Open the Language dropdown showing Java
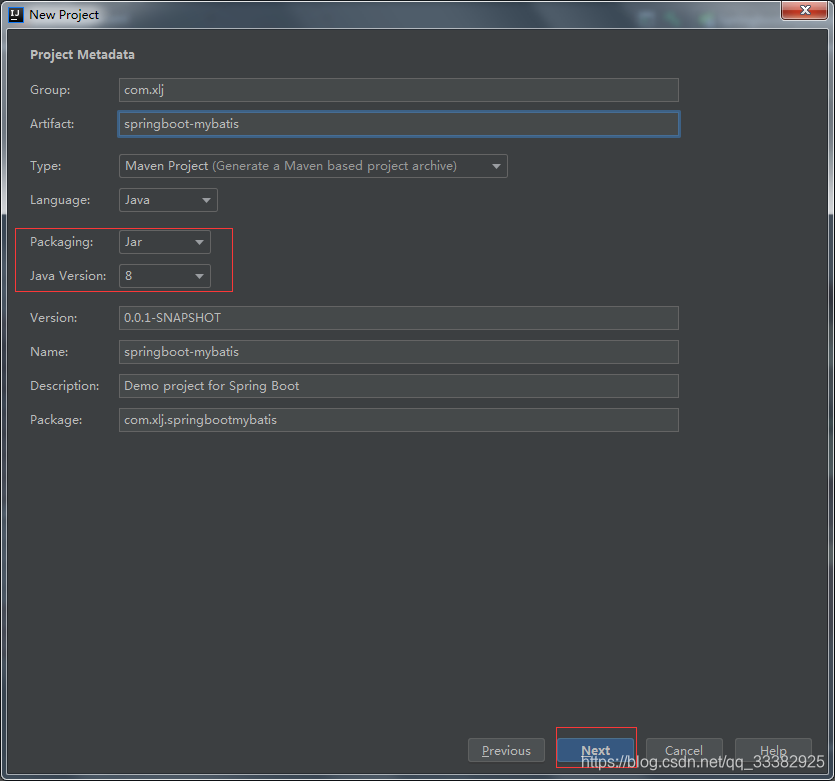 click(x=168, y=200)
